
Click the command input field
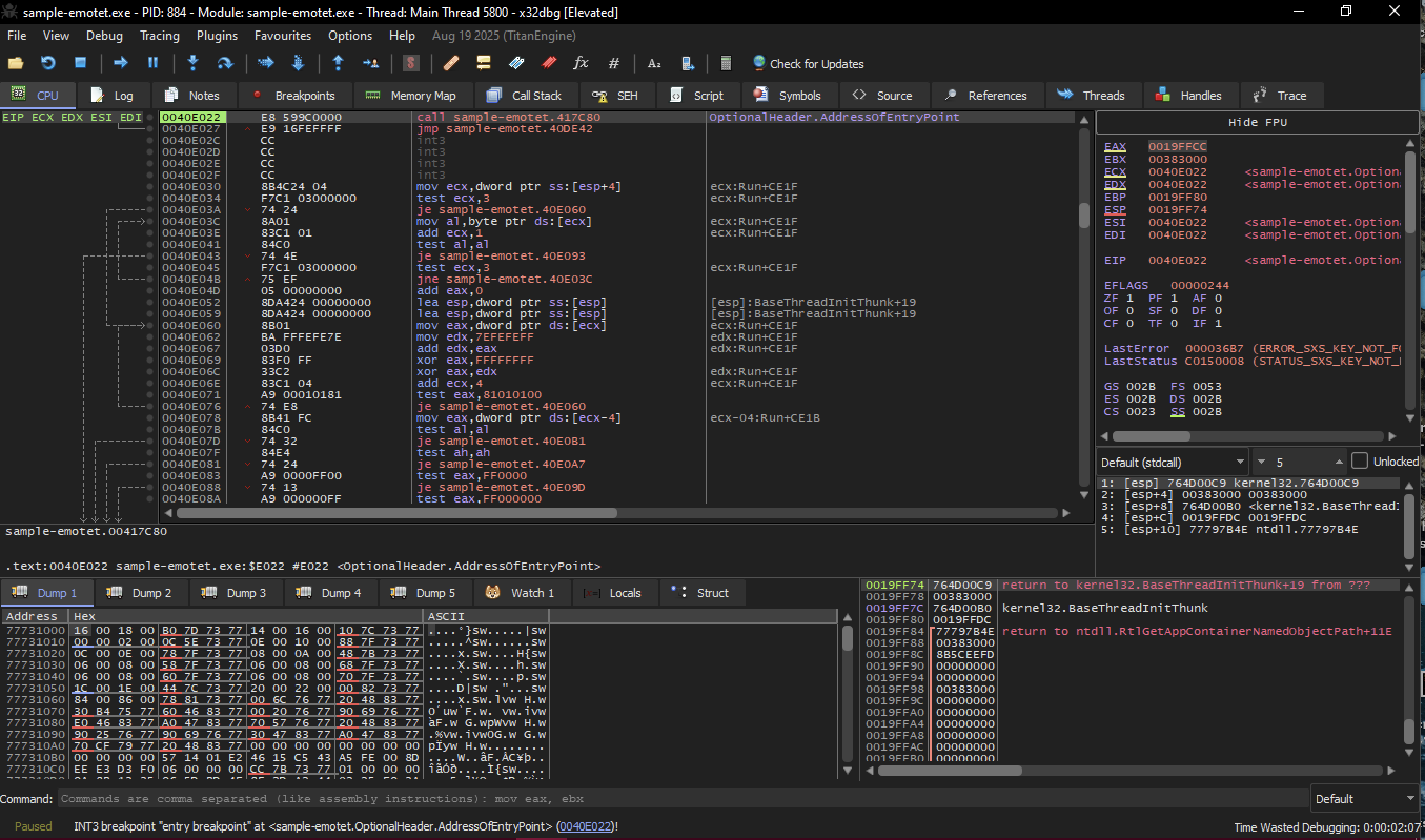click(683, 798)
